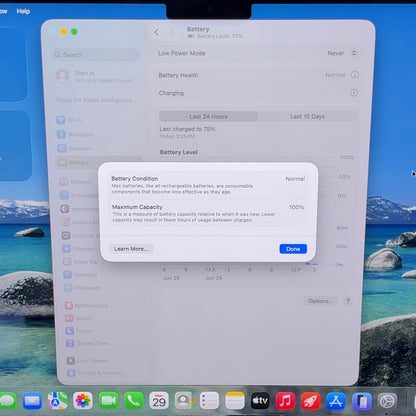Screen dimensions: 416x416
Task: Select Bluetooth in the sidebar
Action: (x=76, y=134)
